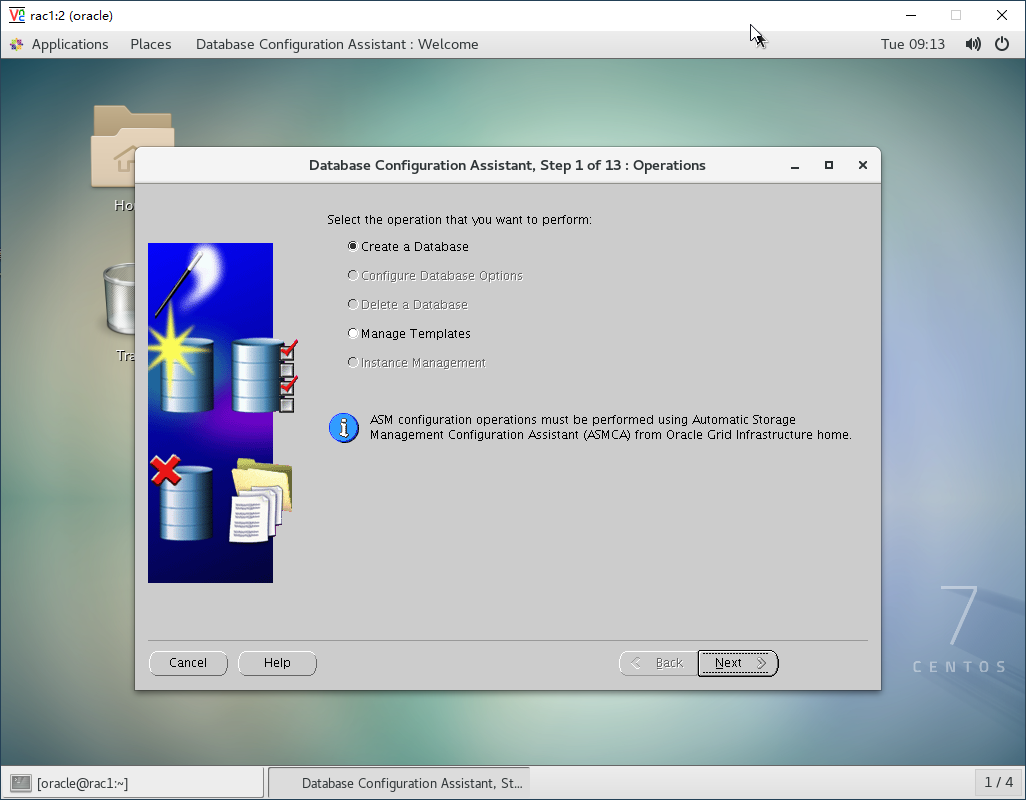1026x800 pixels.
Task: Click the Back button
Action: pos(658,663)
